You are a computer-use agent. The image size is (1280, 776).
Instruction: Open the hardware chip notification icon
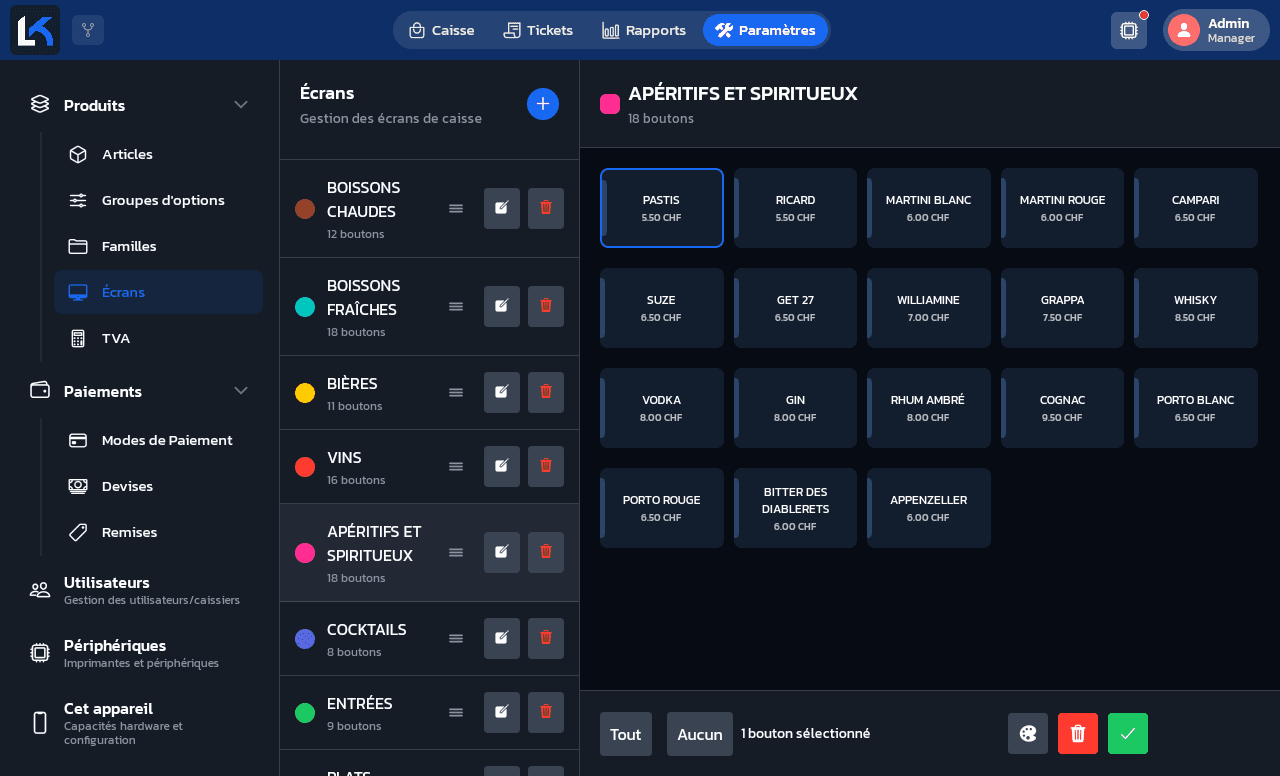(x=1129, y=30)
